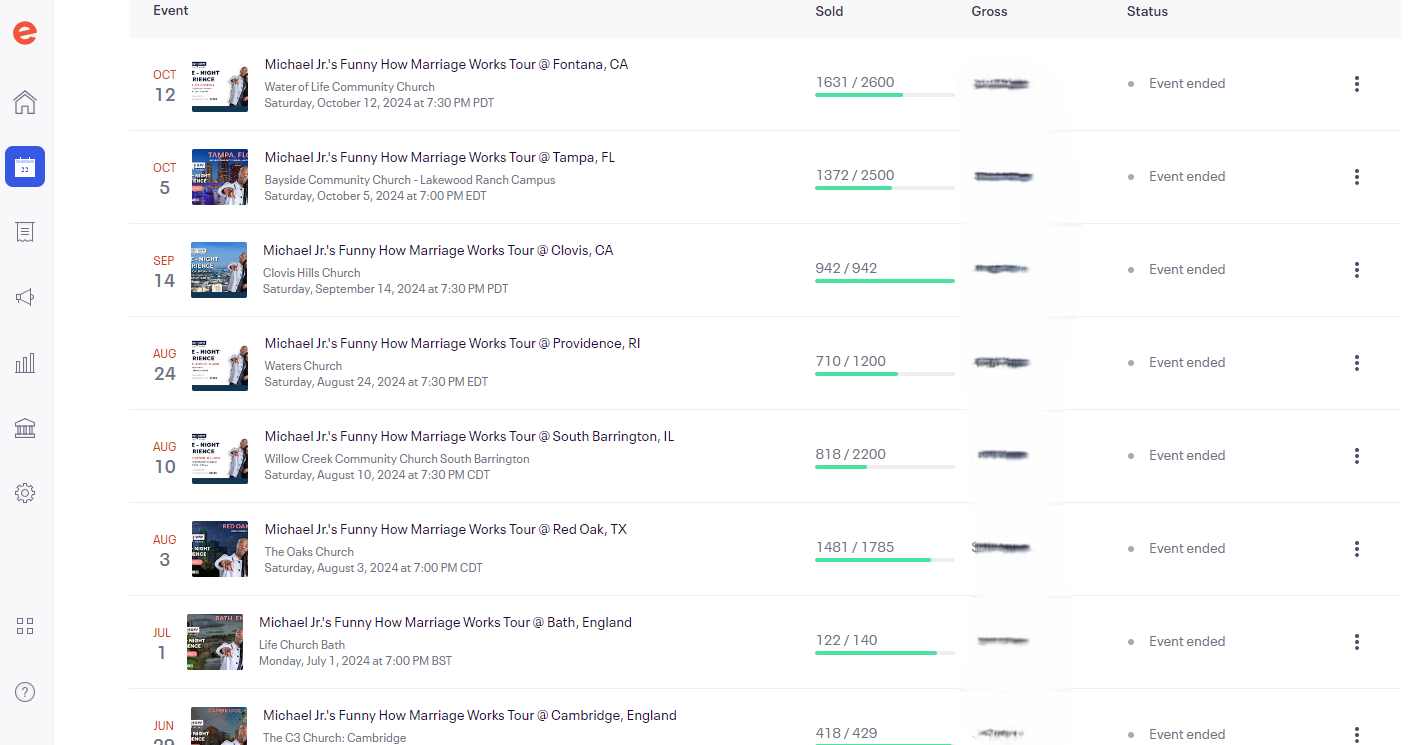Click the Fontana 1631 / 2600 sold progress bar
Viewport: 1409px width, 745px height.
tap(884, 95)
